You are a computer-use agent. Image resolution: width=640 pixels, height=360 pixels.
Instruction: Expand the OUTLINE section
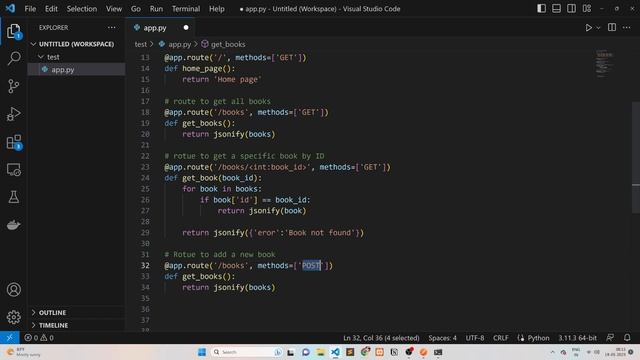[x=76, y=312]
